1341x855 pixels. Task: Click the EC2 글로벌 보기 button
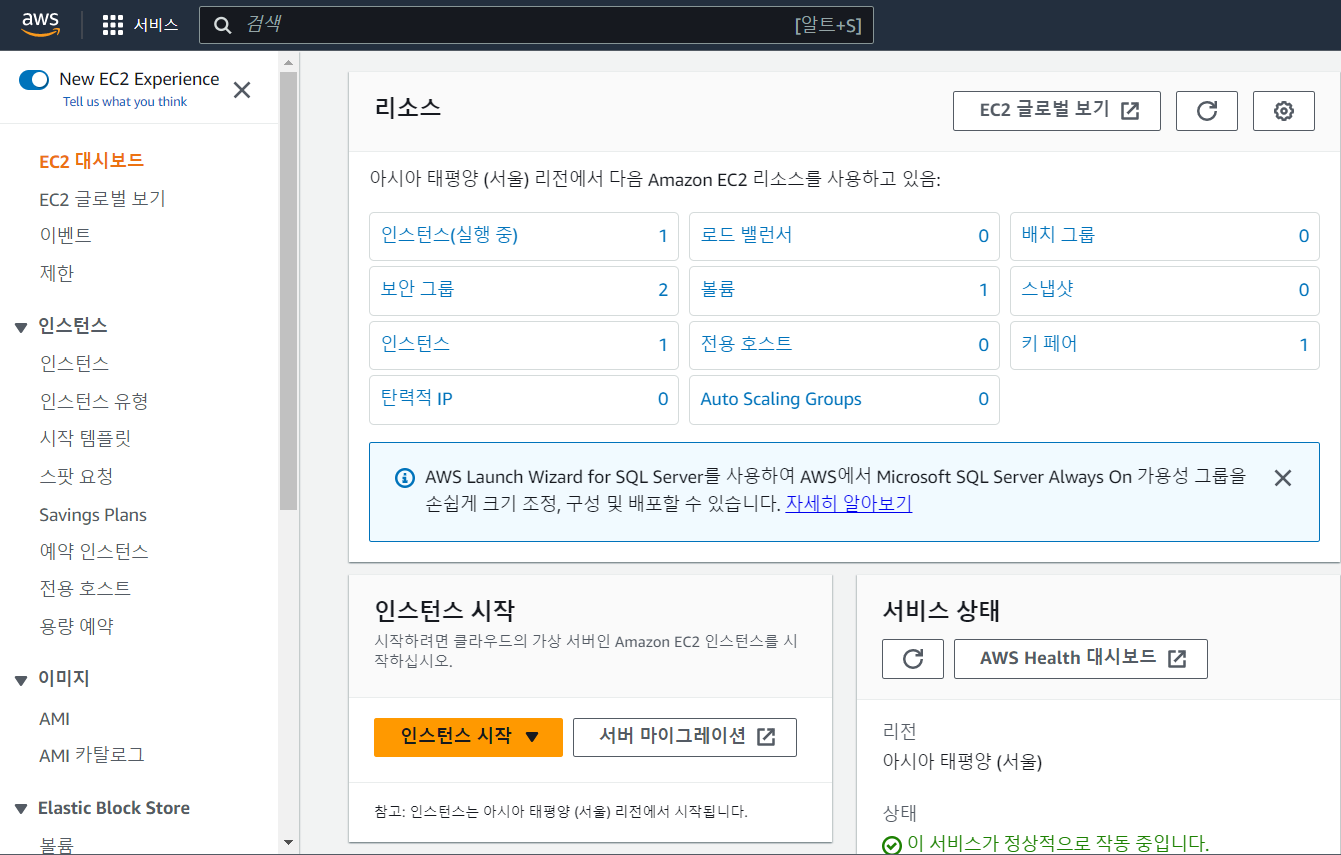coord(1057,111)
